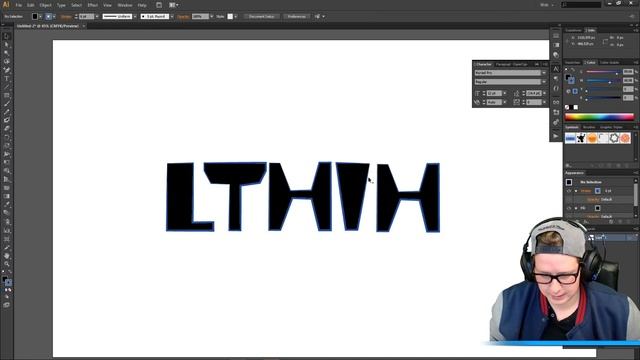This screenshot has height=360, width=640.
Task: Select the Direct Selection tool
Action: tap(7, 45)
